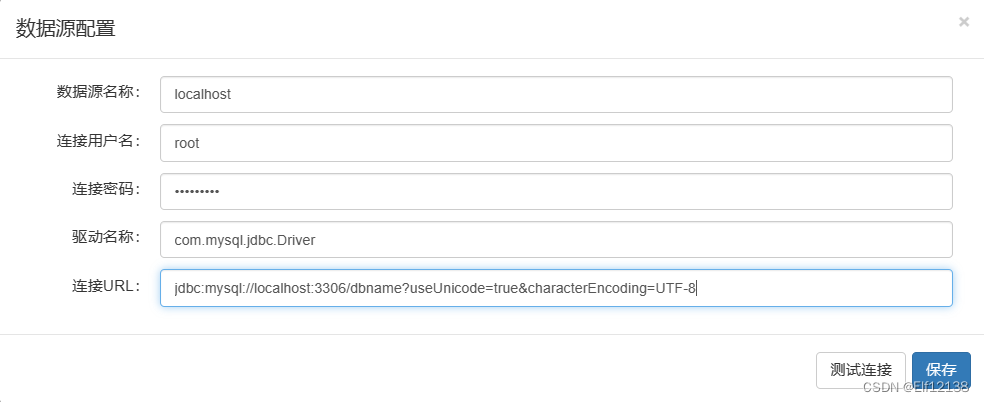Close the 数据源配置 dialog with X
This screenshot has width=984, height=402.
(x=964, y=22)
